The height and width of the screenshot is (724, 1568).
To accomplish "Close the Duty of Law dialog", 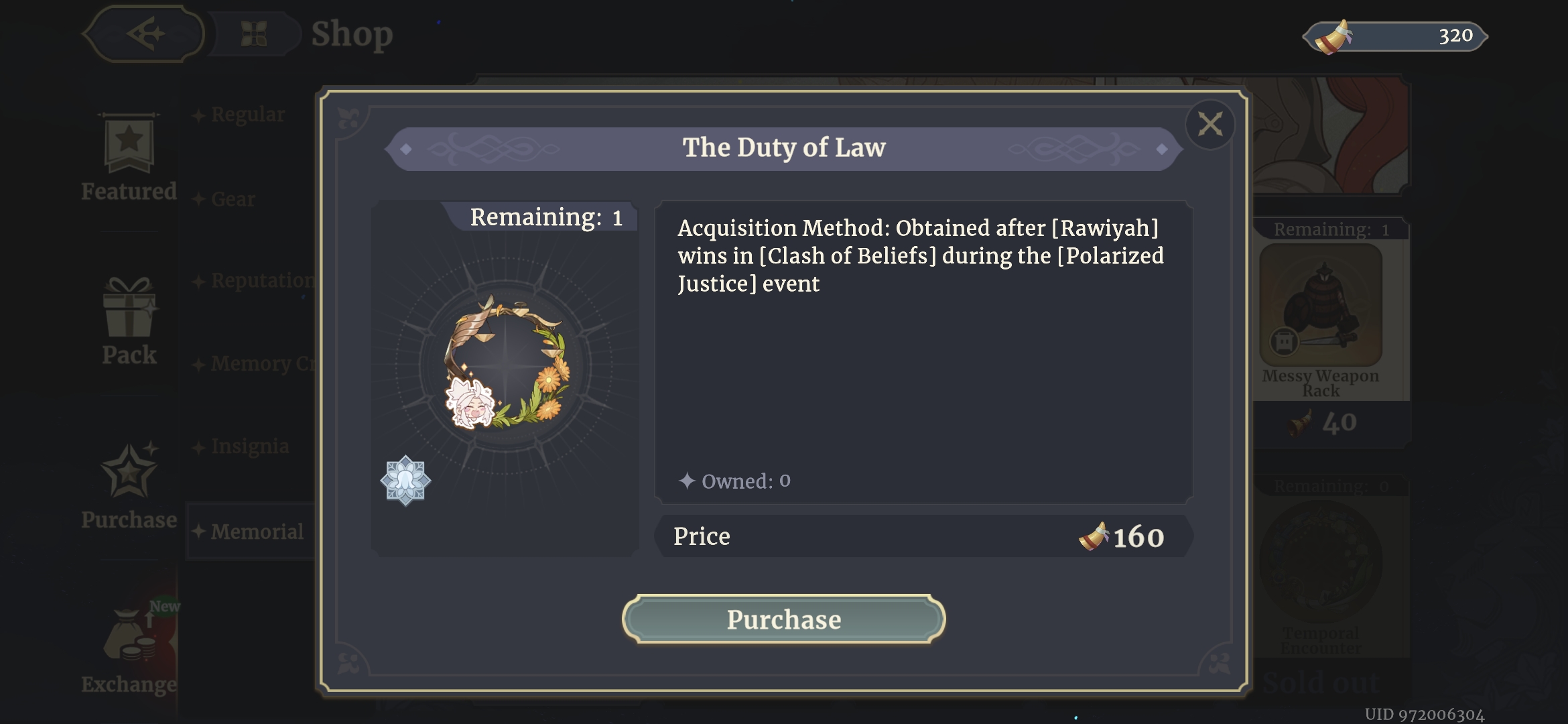I will 1210,124.
